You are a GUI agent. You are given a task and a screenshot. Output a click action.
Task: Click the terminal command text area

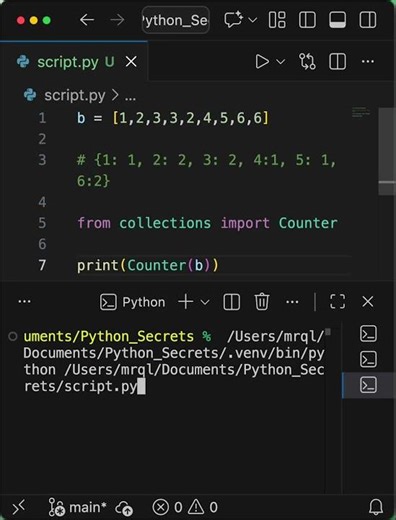pos(174,361)
